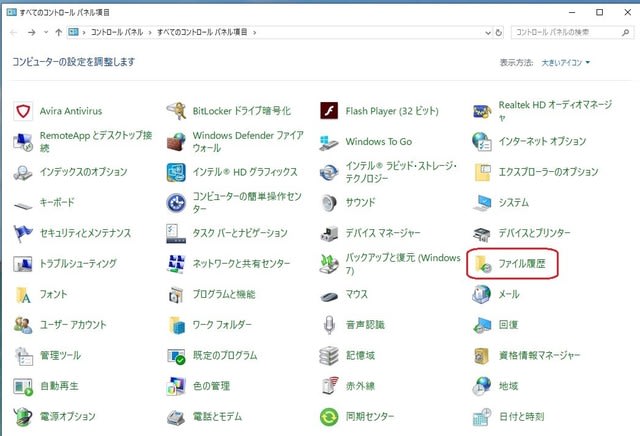Open エクスプローラーのオプション icon
Screen dimensions: 640x436
(x=482, y=172)
